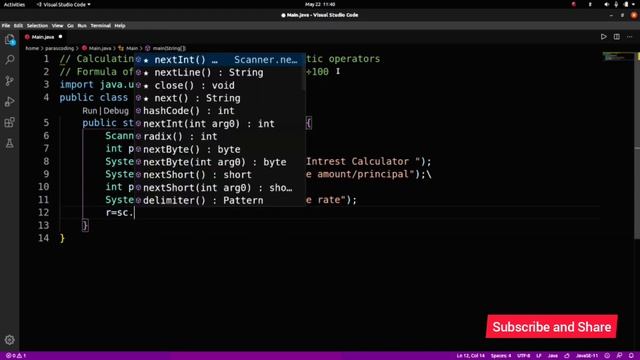This screenshot has width=640, height=360.
Task: Expand the main(String[]) breadcrumb segment
Action: [169, 48]
